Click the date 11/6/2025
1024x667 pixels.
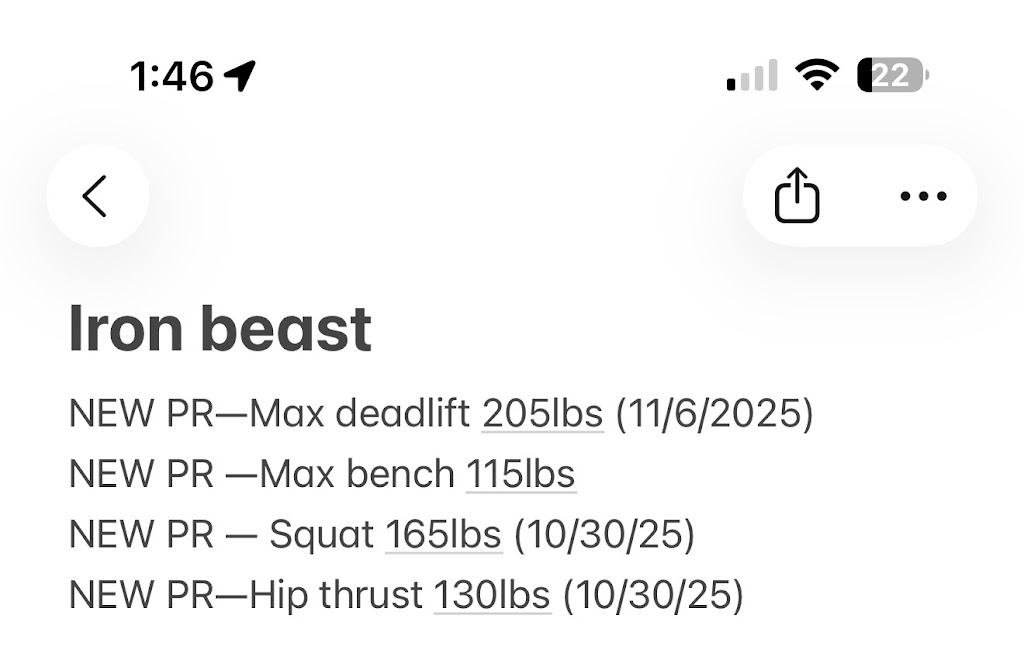tap(714, 414)
